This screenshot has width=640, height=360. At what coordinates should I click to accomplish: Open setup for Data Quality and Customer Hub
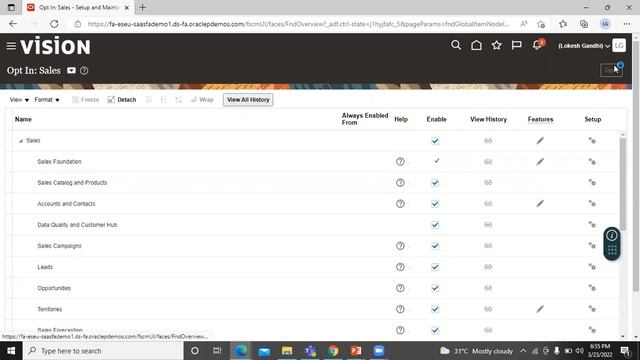(x=592, y=224)
